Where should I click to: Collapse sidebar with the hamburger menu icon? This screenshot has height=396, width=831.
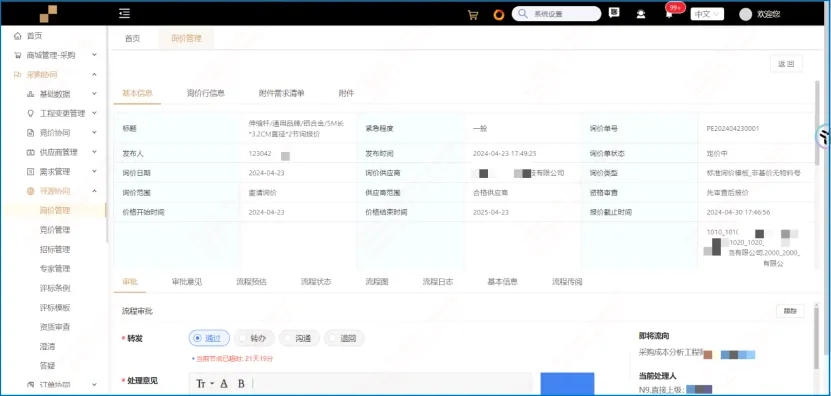[125, 13]
